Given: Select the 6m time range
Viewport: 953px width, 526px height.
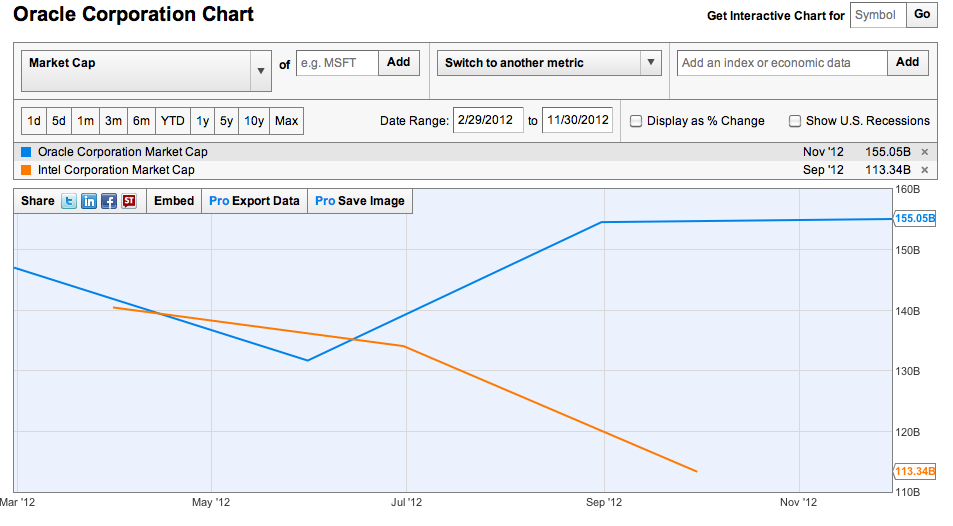Looking at the screenshot, I should click(x=141, y=121).
